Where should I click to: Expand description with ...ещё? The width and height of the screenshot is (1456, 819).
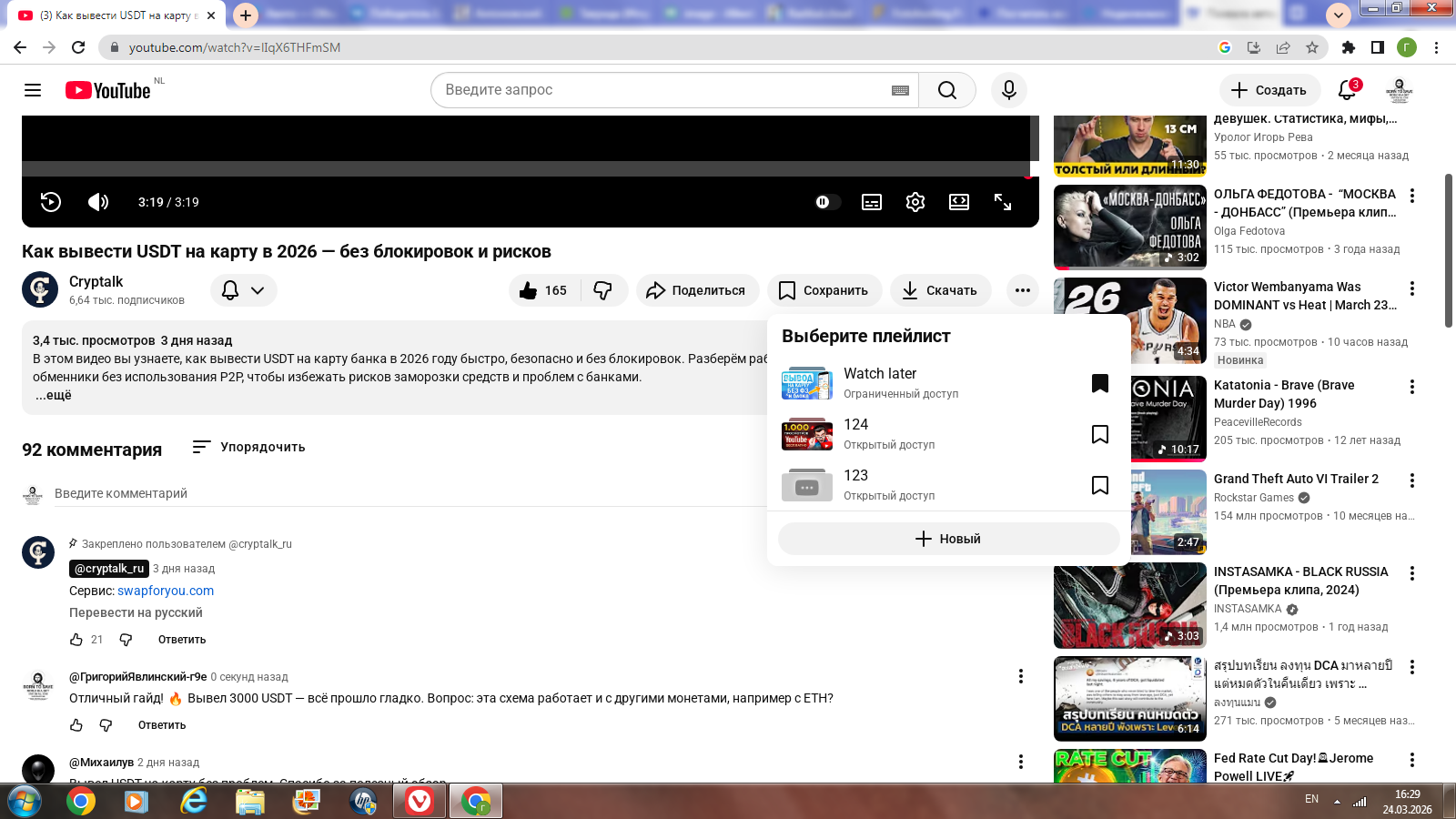[54, 395]
